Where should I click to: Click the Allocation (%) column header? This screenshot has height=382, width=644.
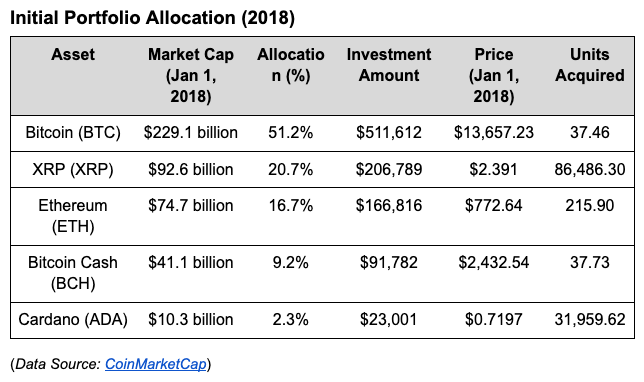(x=291, y=65)
